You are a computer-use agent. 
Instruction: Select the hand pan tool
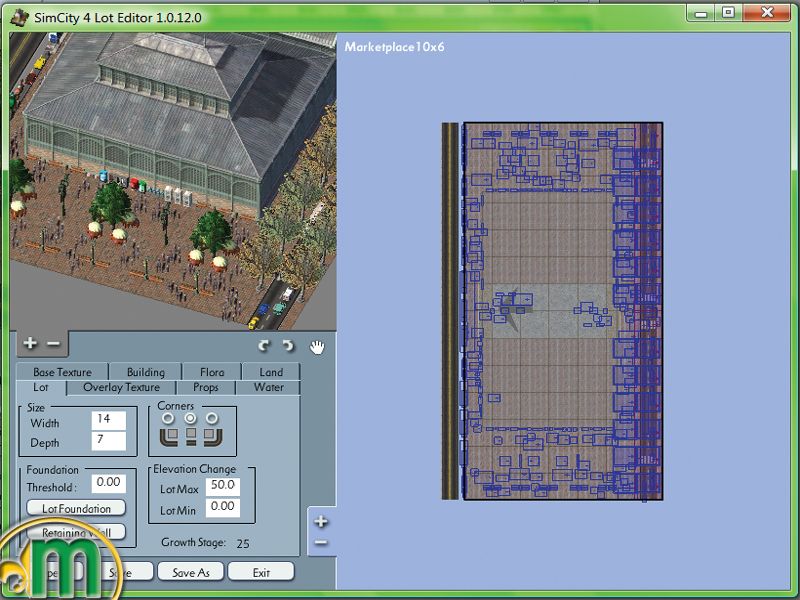tap(317, 347)
